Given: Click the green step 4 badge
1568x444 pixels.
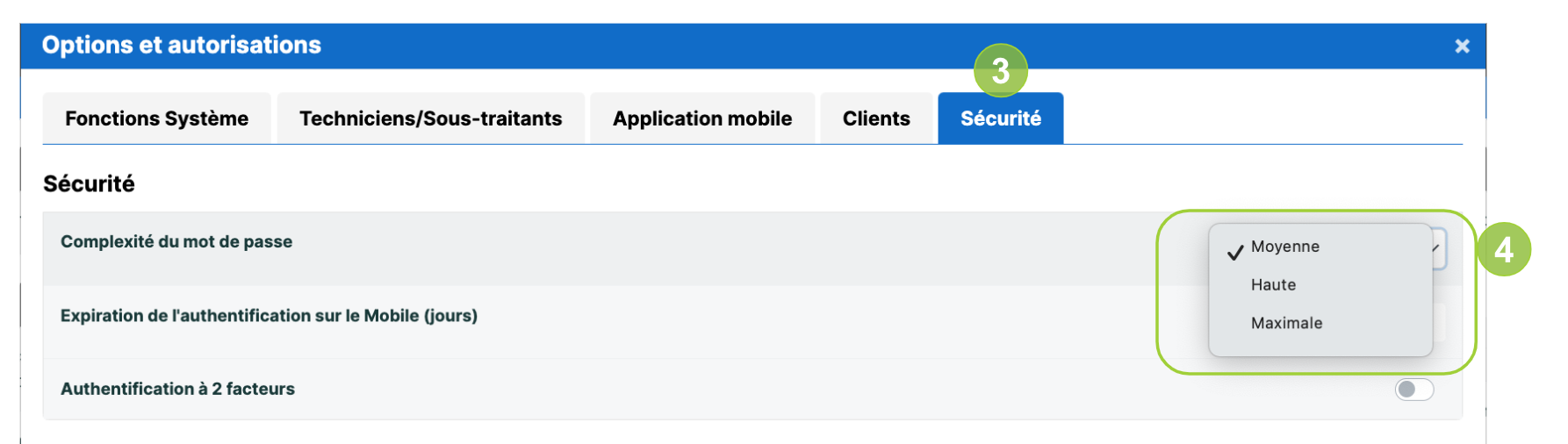Looking at the screenshot, I should coord(1503,250).
